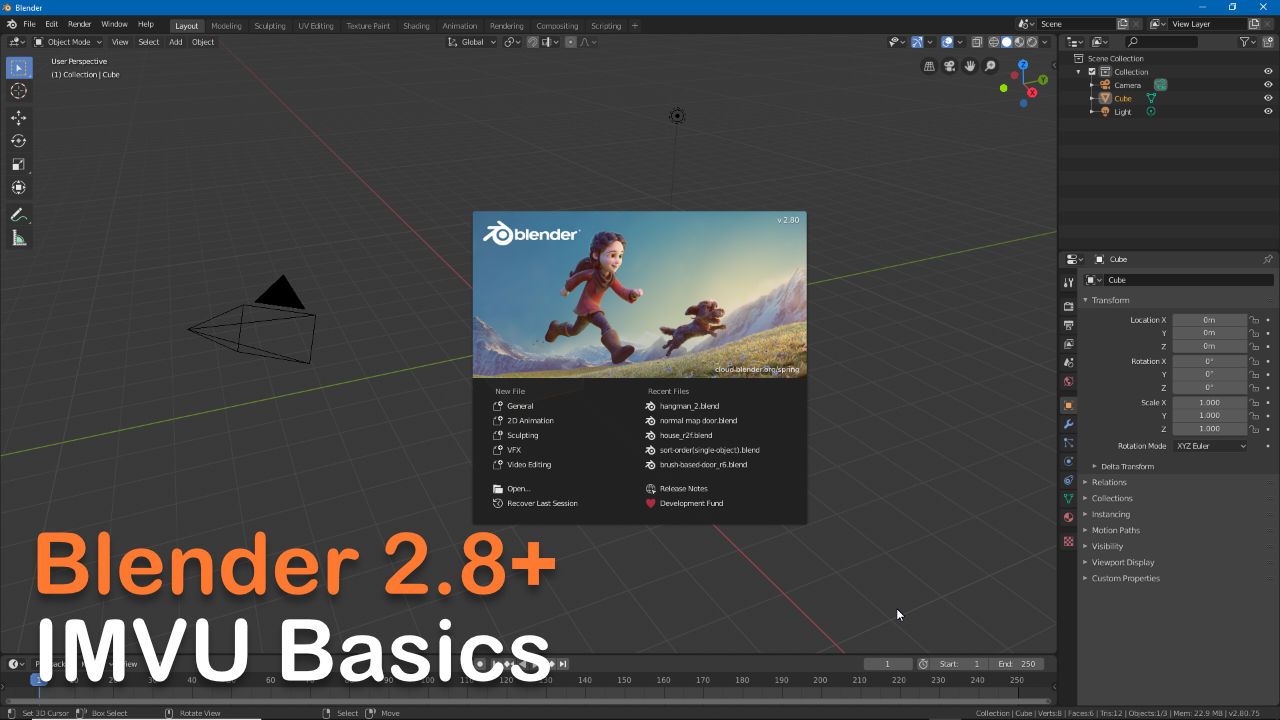Uncheck the Collection checkbox
Viewport: 1280px width, 720px height.
pyautogui.click(x=1092, y=72)
